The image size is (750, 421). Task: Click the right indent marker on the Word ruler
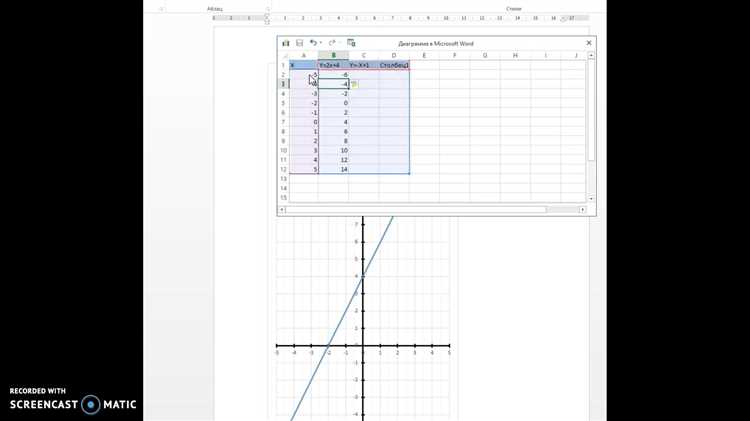pos(563,19)
